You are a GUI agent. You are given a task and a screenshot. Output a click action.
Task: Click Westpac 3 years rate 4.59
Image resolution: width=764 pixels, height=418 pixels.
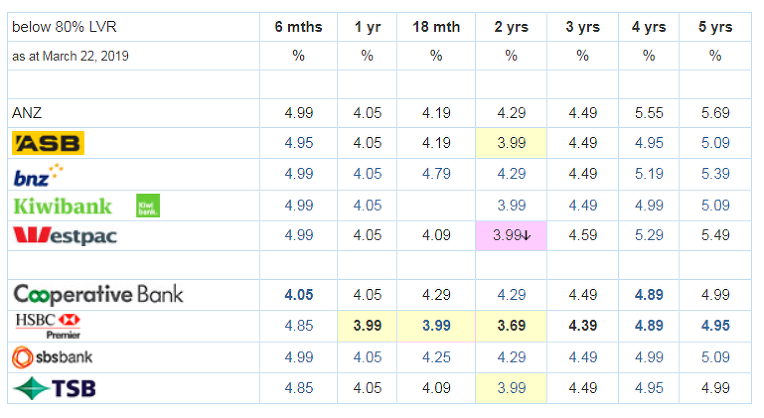click(x=583, y=235)
